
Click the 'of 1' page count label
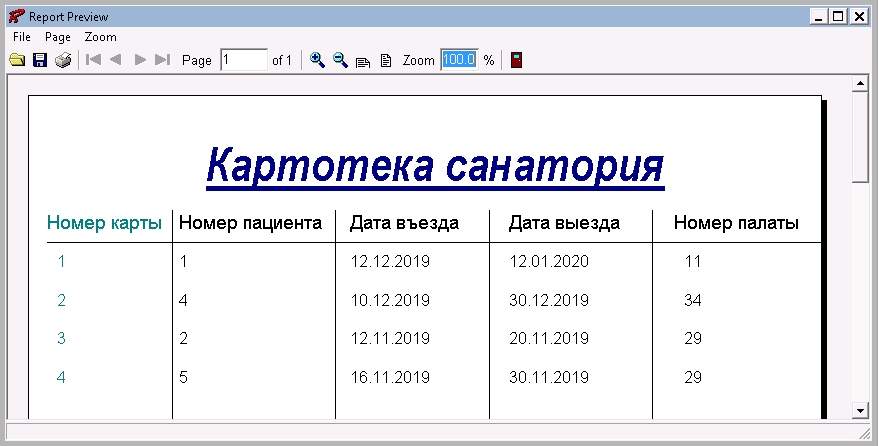click(282, 60)
